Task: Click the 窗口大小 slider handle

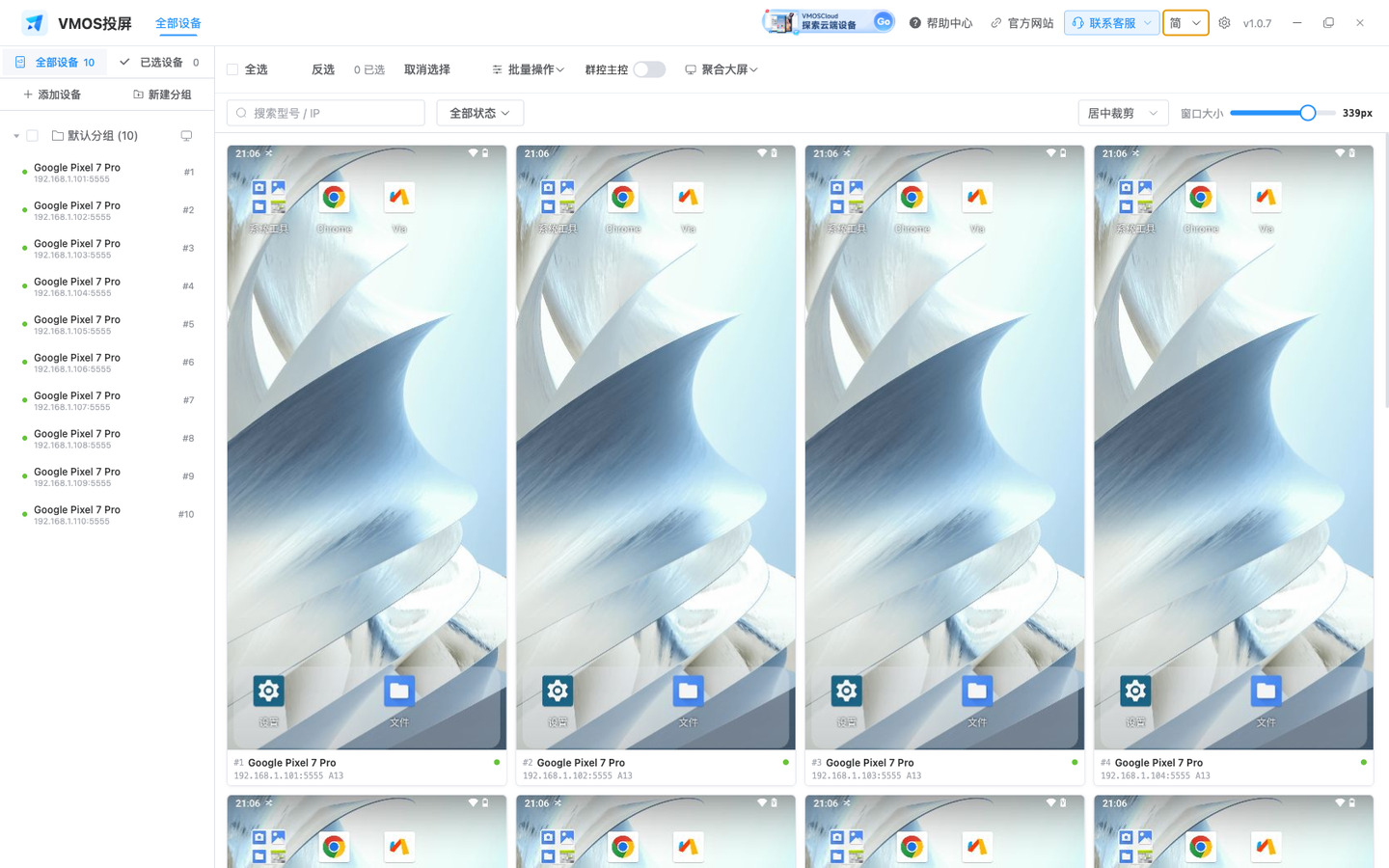Action: [x=1308, y=113]
